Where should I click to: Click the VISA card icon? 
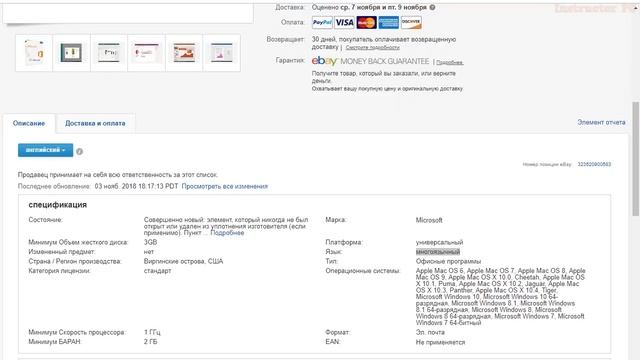tap(344, 22)
